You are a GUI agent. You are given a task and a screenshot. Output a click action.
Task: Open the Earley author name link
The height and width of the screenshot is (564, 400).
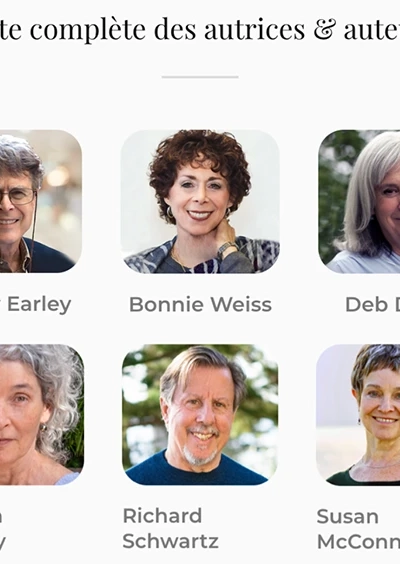point(36,305)
